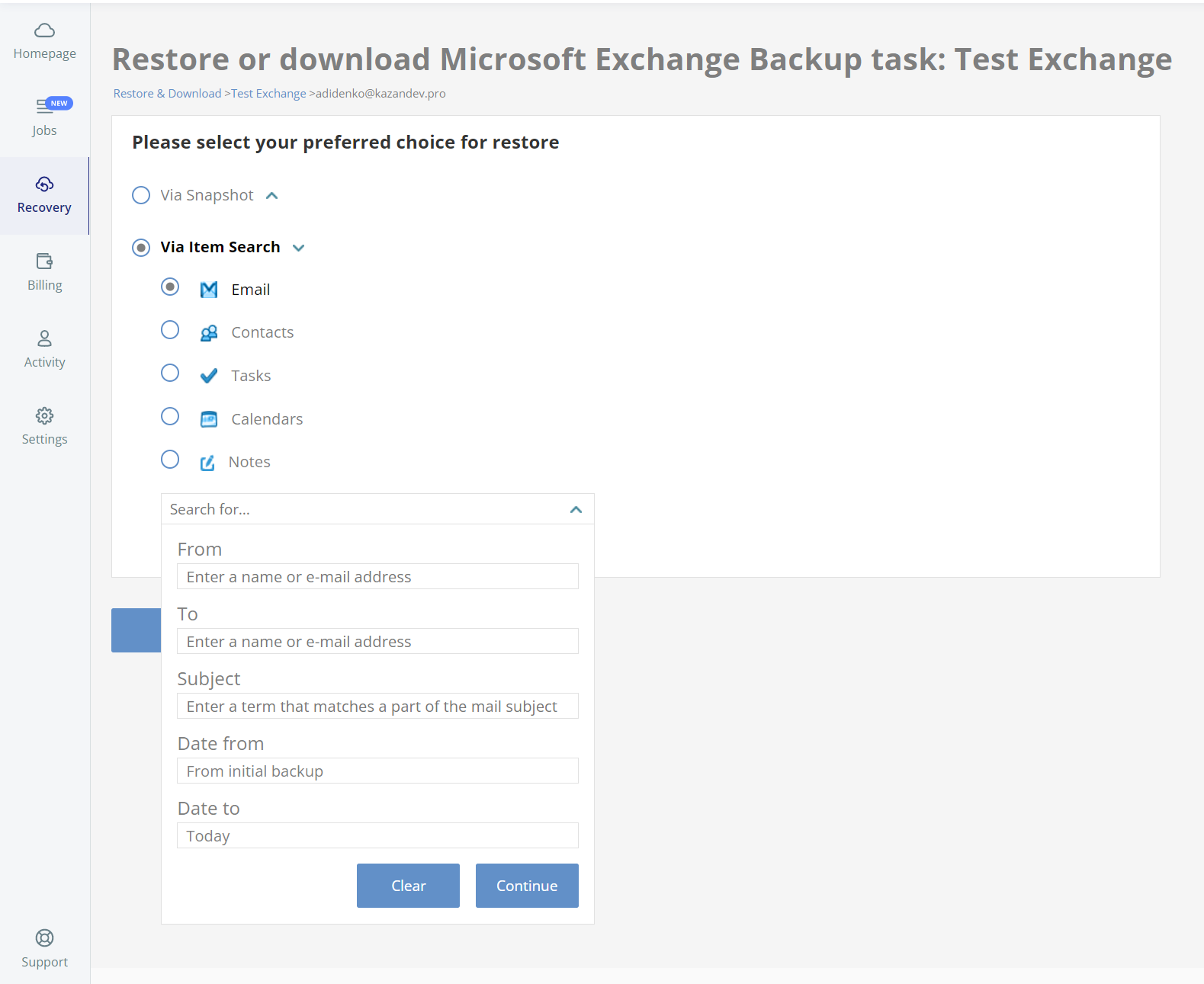
Task: Click the Contacts option label
Action: (262, 332)
